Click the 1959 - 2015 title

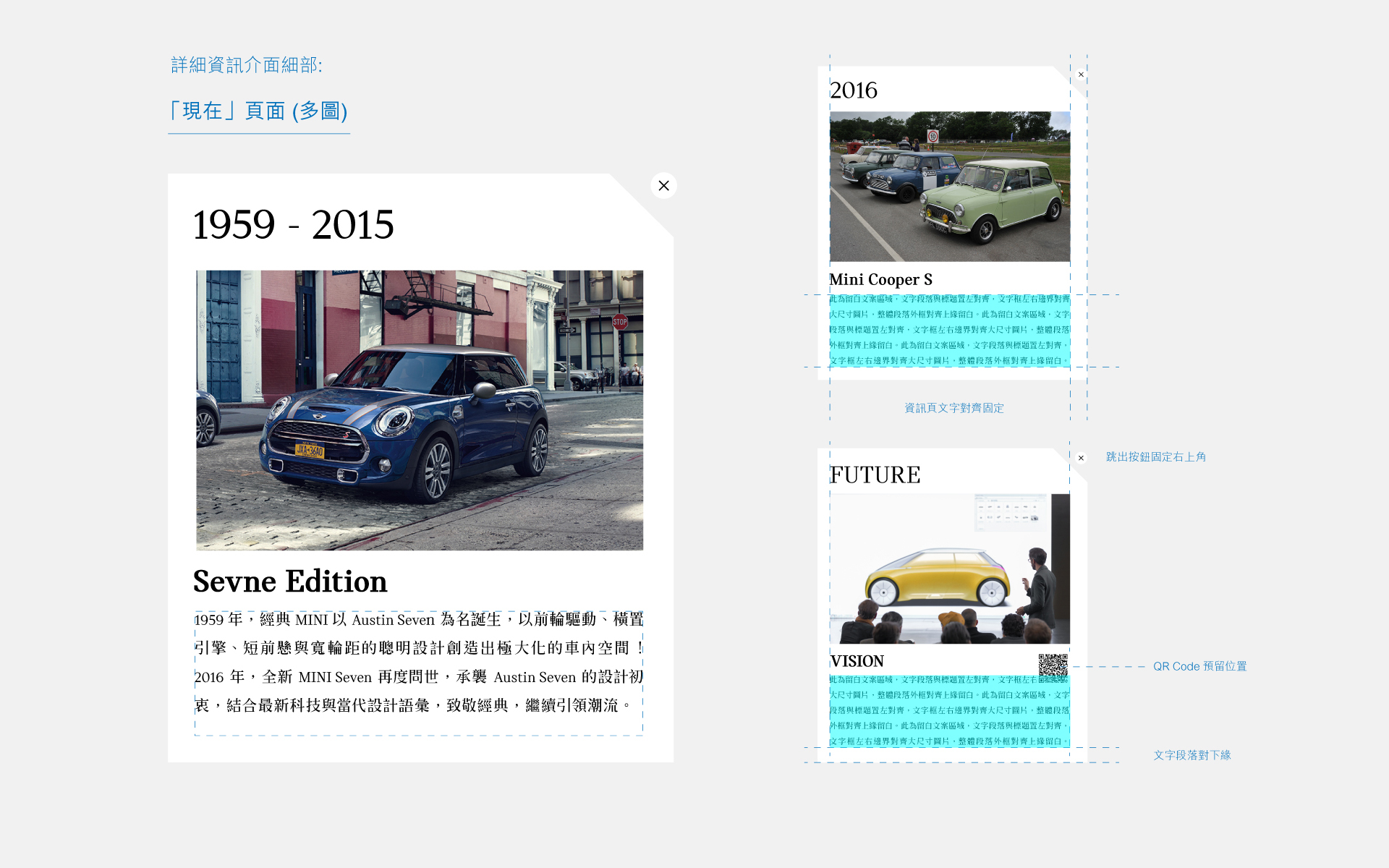(293, 224)
